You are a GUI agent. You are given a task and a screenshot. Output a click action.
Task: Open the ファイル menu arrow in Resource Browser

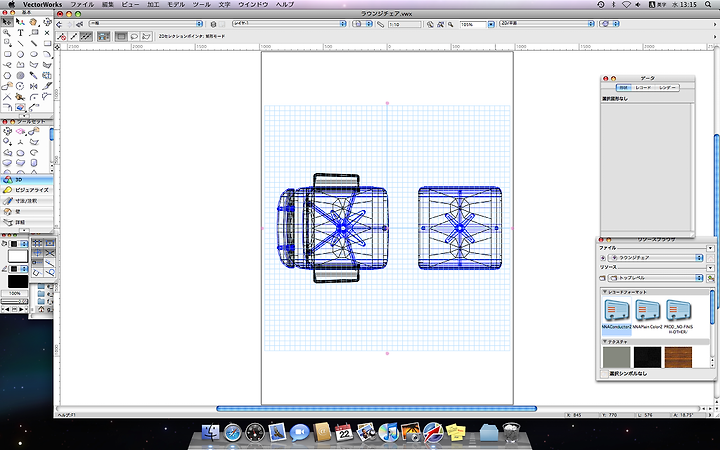[710, 248]
